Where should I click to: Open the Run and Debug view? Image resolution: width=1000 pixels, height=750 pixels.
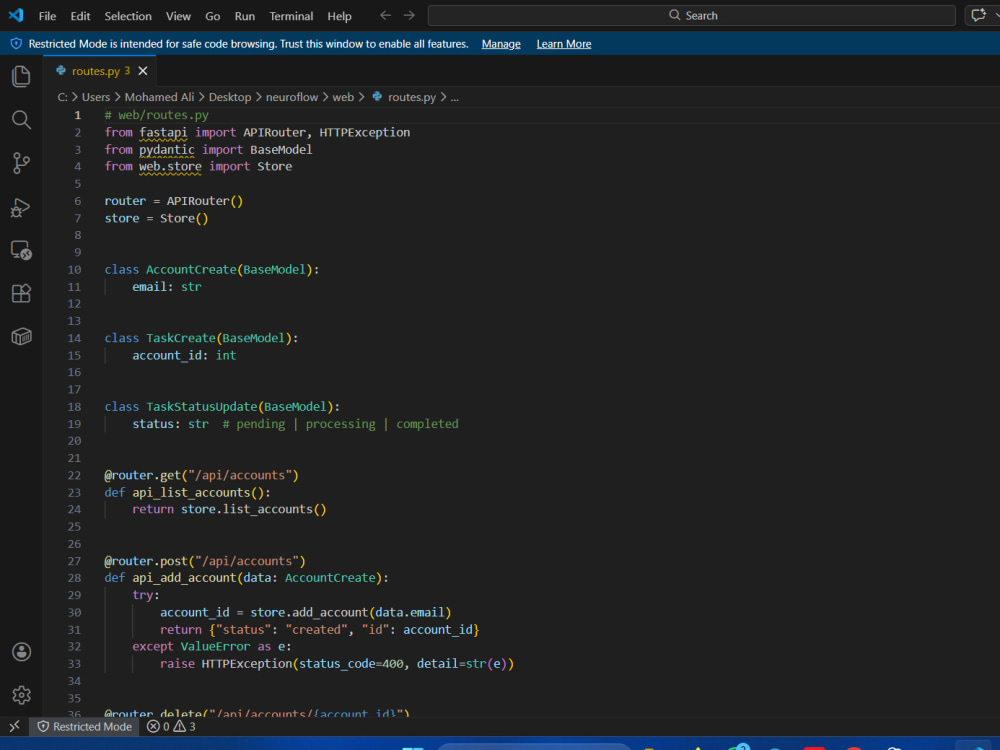(x=21, y=207)
